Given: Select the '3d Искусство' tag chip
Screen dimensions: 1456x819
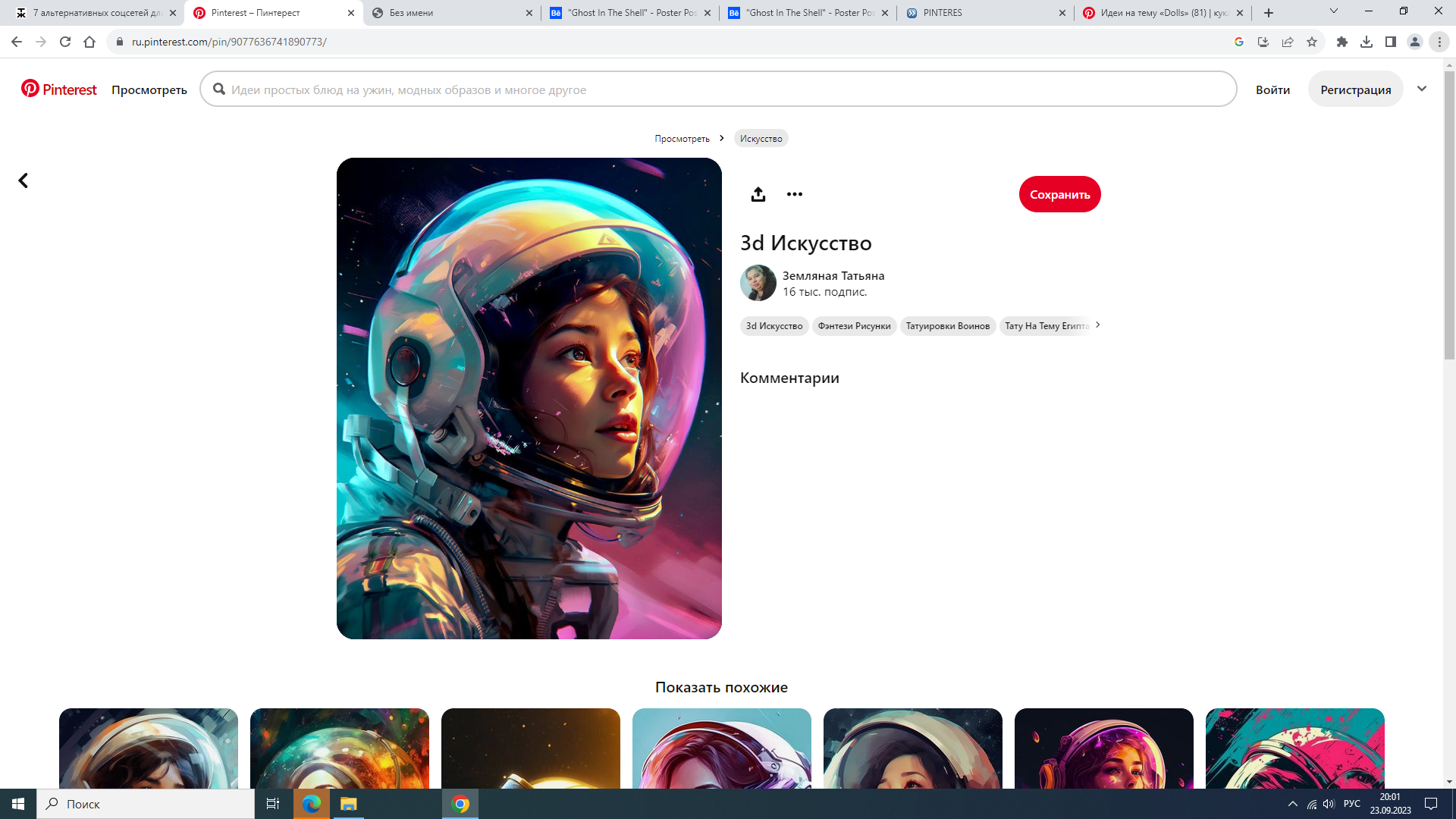Looking at the screenshot, I should 774,326.
